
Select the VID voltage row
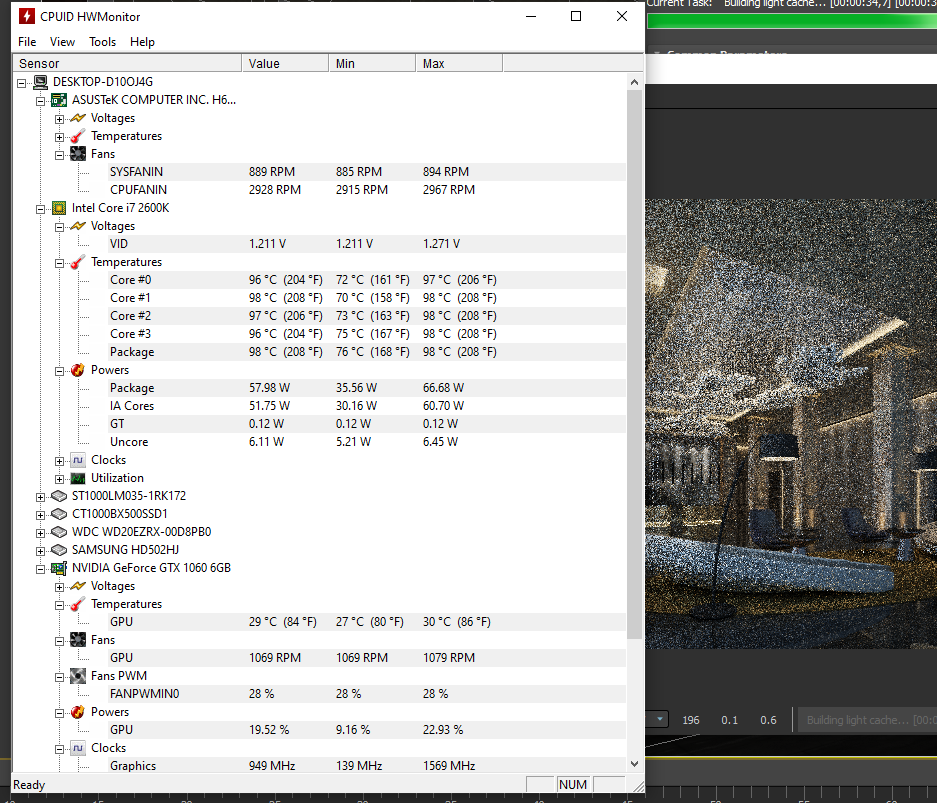tap(368, 244)
